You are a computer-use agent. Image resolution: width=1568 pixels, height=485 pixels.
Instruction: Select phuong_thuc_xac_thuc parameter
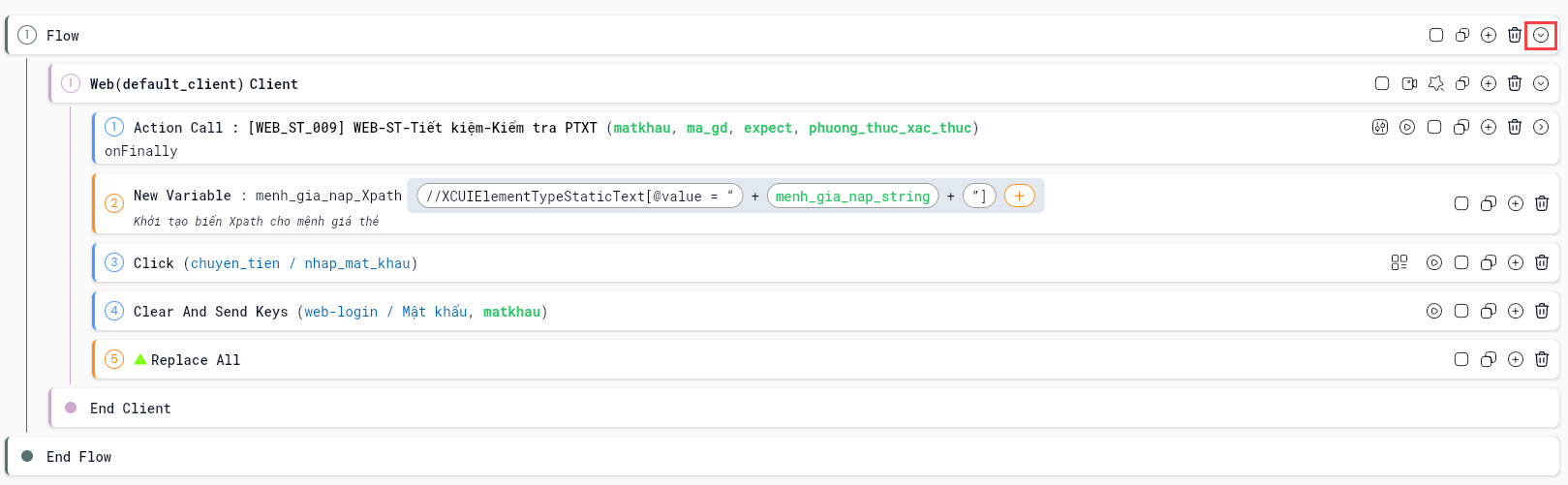[890, 128]
